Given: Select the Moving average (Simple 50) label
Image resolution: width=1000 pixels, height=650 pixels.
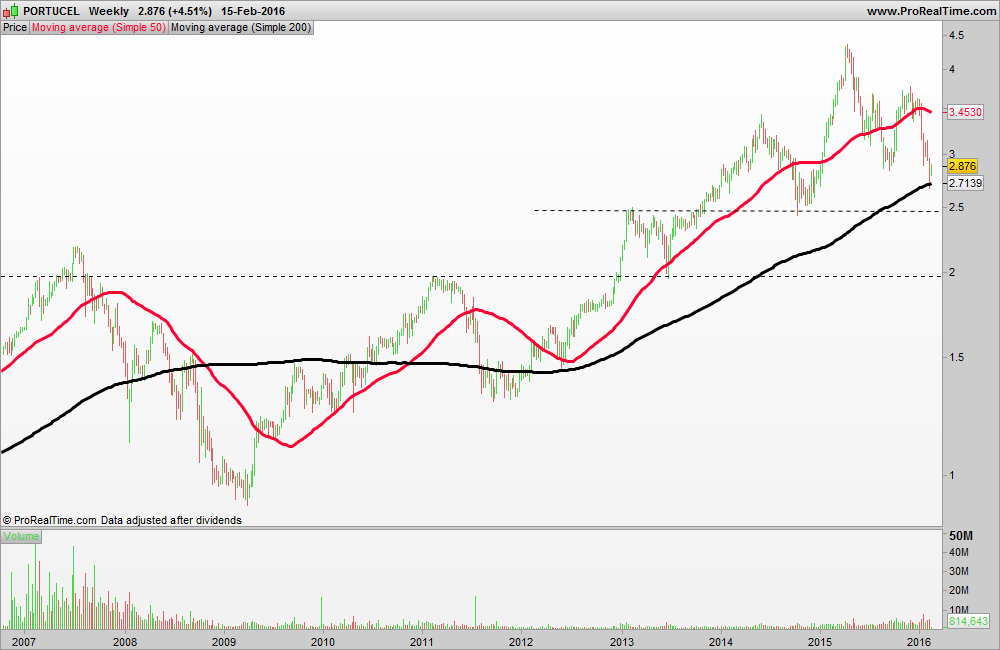Looking at the screenshot, I should click(99, 27).
